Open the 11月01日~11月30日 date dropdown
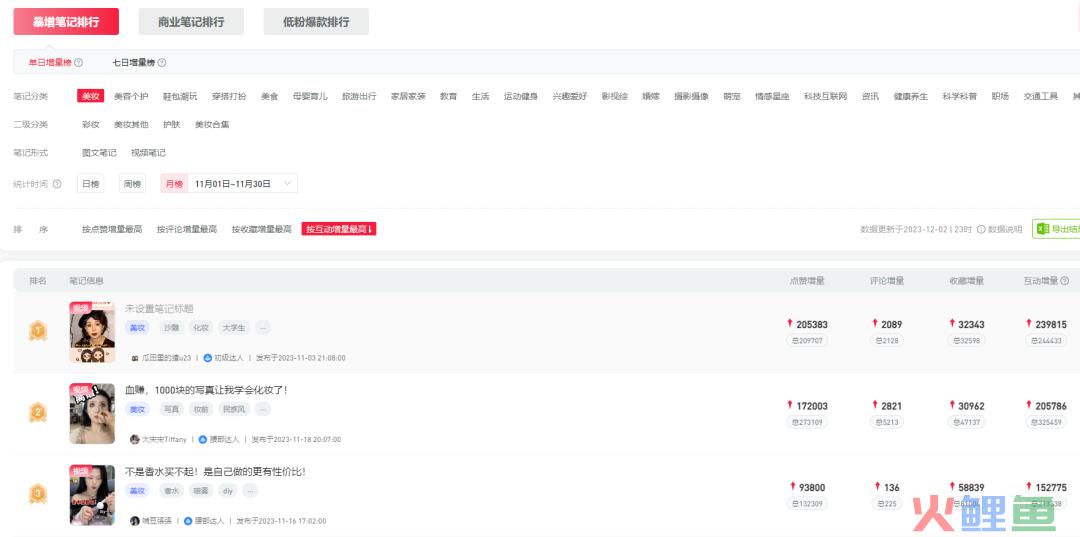Image resolution: width=1080 pixels, height=537 pixels. [x=243, y=184]
